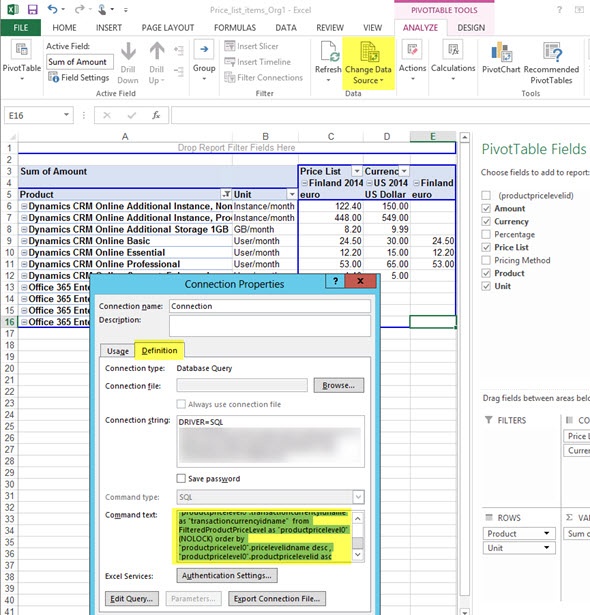
Task: Collapse the active field icon
Action: pyautogui.click(x=179, y=71)
